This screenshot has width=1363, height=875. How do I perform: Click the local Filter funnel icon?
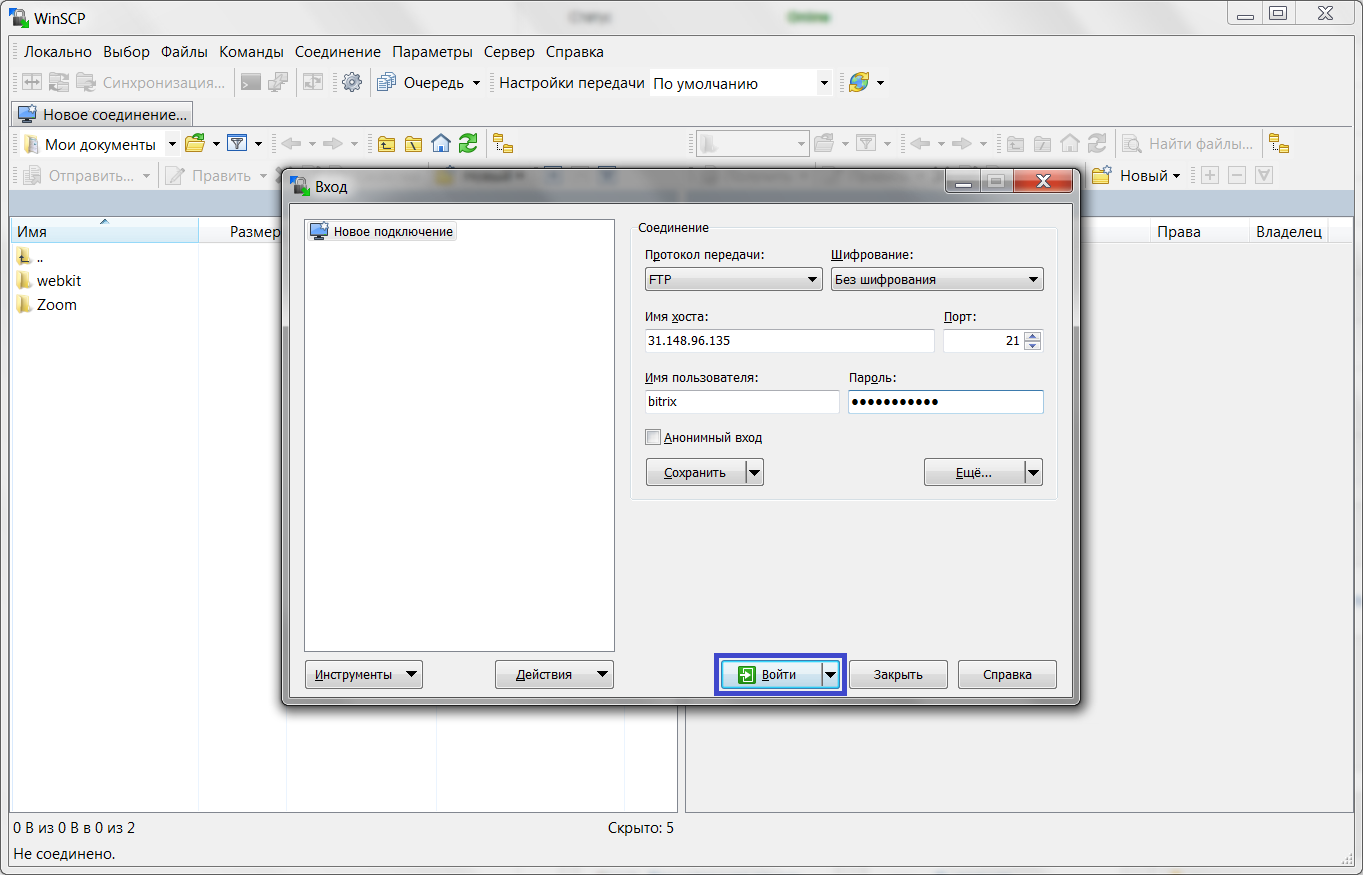point(237,144)
